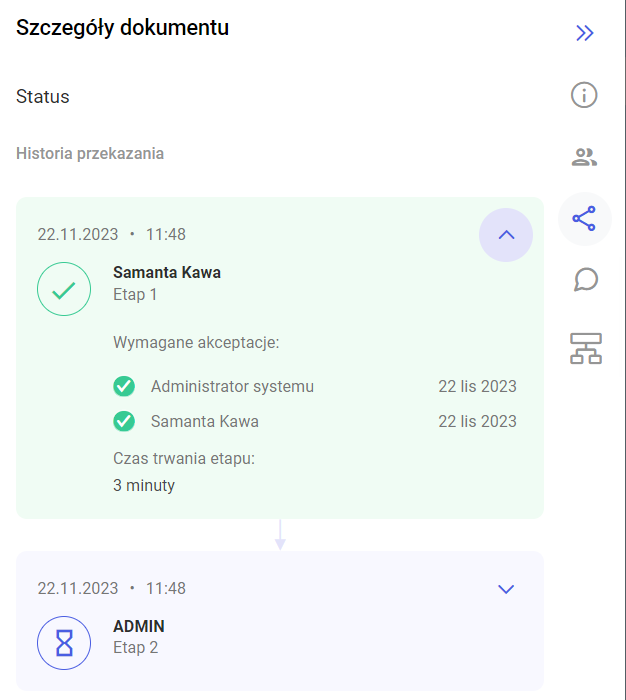Viewport: 626px width, 700px height.
Task: Click Administrator systemu in required acceptances
Action: (232, 386)
